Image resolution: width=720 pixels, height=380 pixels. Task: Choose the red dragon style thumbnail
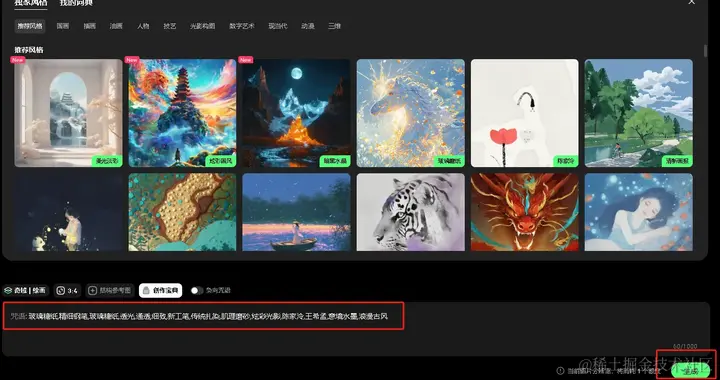click(525, 212)
